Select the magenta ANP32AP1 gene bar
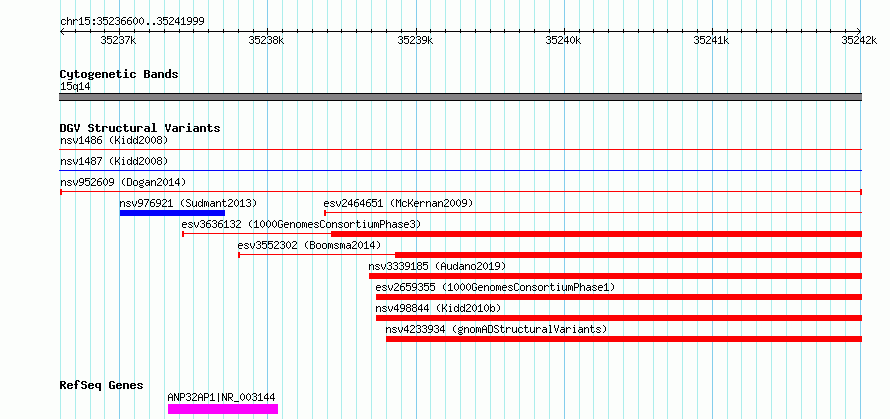Screen dimensions: 890x419 (x=223, y=409)
